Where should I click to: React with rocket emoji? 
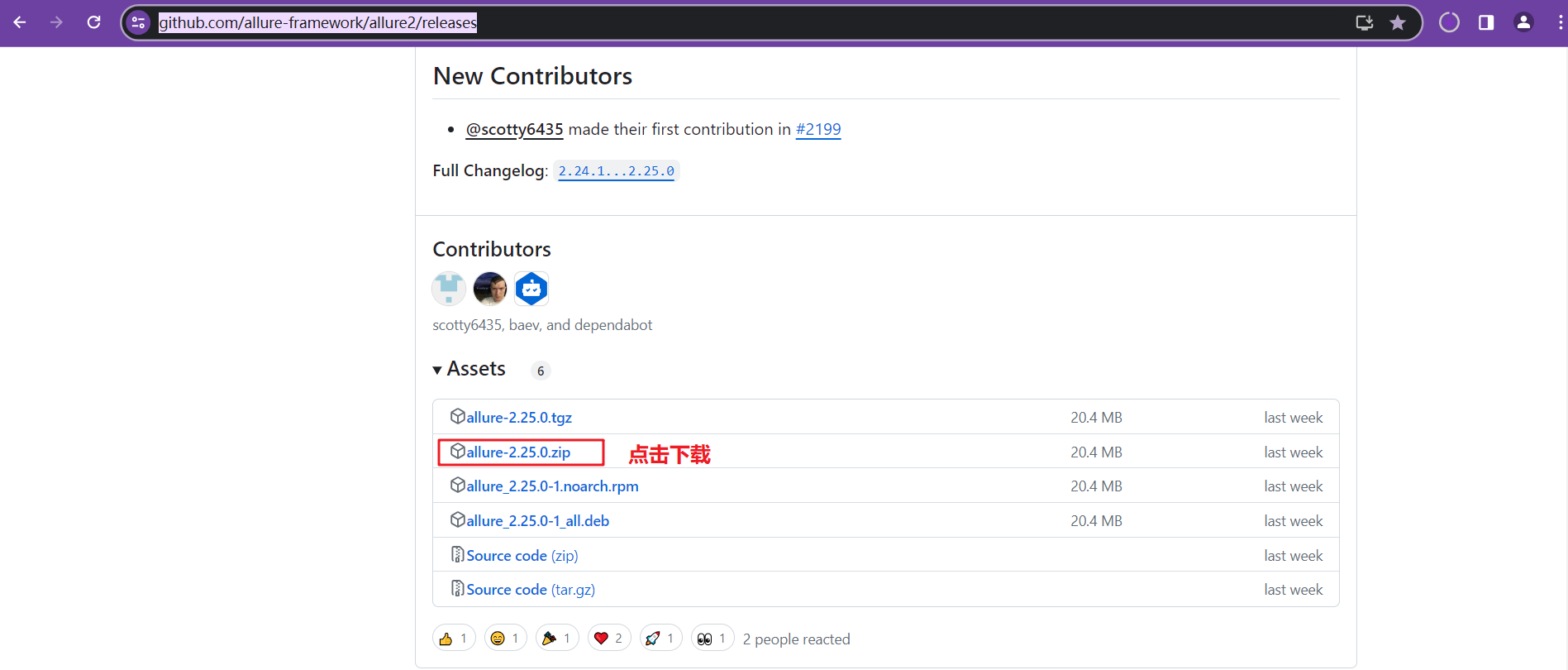pos(661,638)
